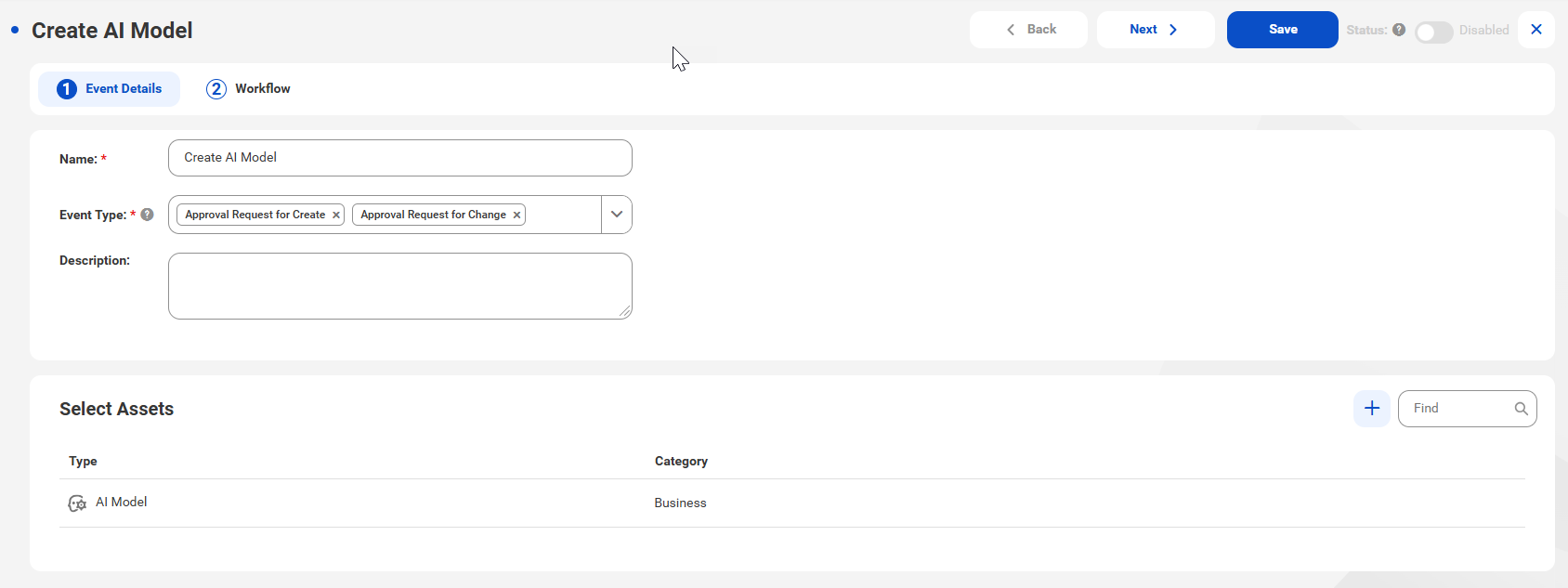Select the AI Model row text

122,503
